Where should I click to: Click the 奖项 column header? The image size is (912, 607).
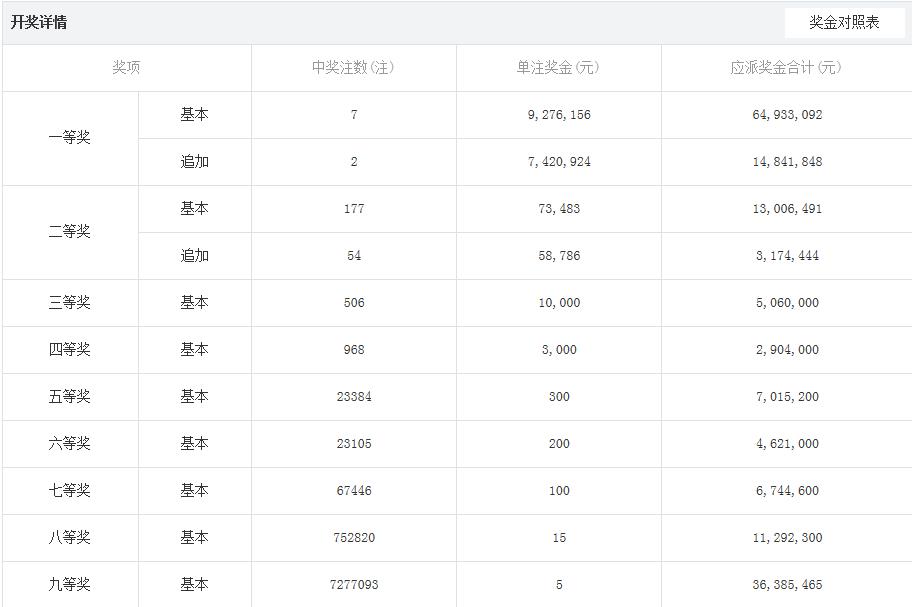click(126, 67)
